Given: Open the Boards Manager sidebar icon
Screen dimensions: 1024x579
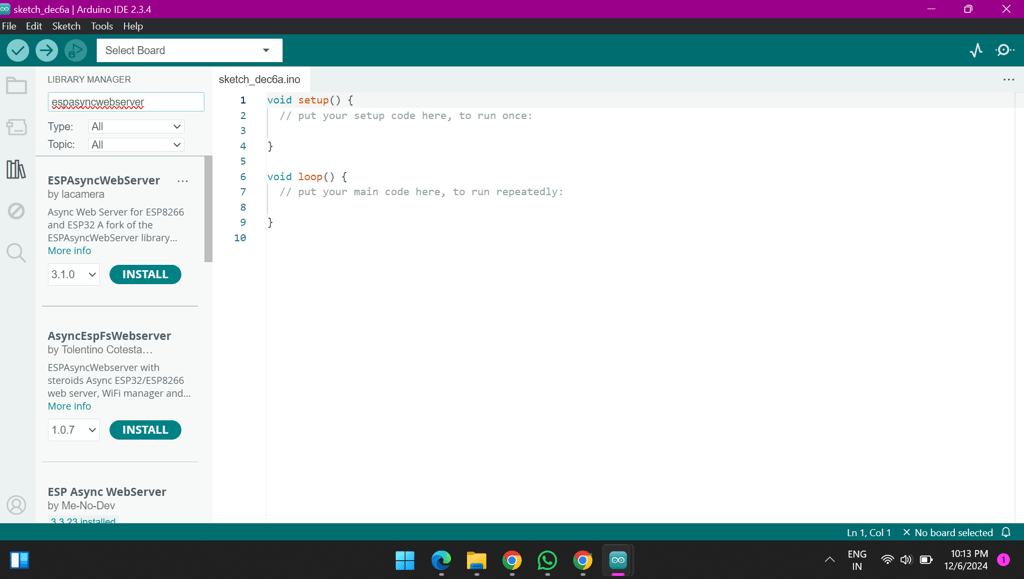Looking at the screenshot, I should pyautogui.click(x=16, y=127).
